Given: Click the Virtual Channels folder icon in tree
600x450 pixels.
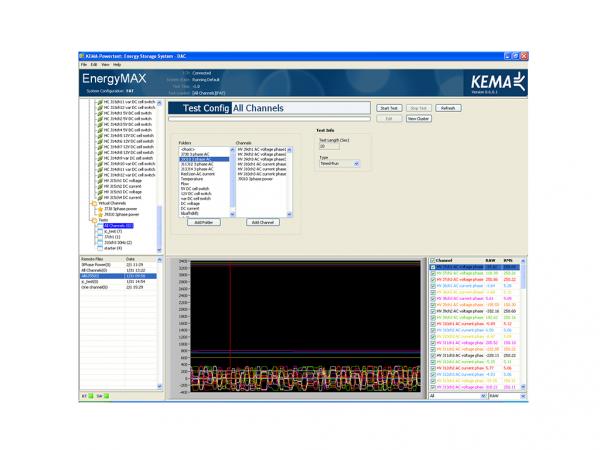Looking at the screenshot, I should [x=95, y=203].
